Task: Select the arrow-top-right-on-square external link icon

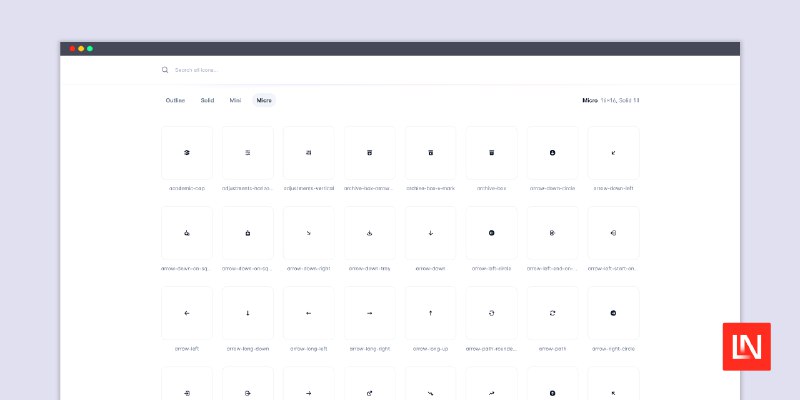Action: tap(369, 384)
